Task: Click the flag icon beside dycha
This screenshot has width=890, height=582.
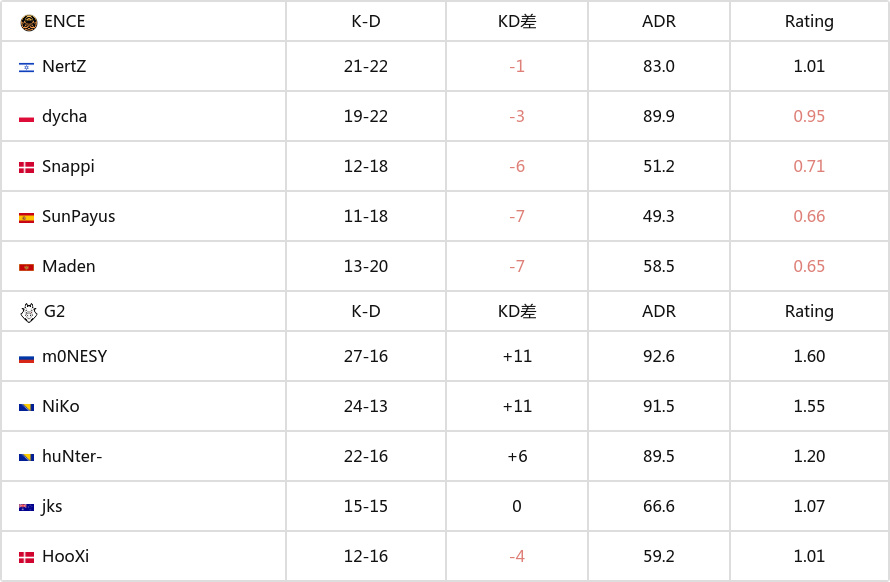Action: (26, 117)
